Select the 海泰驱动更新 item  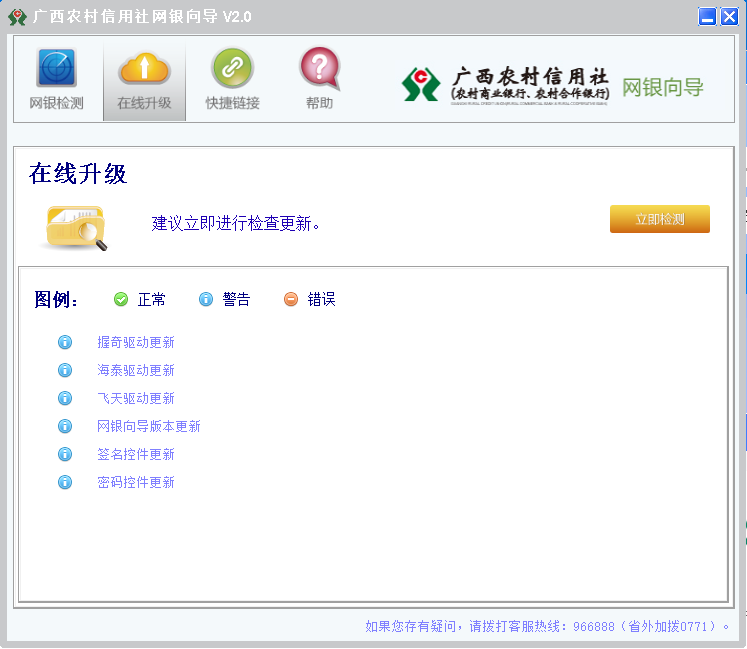pos(135,370)
